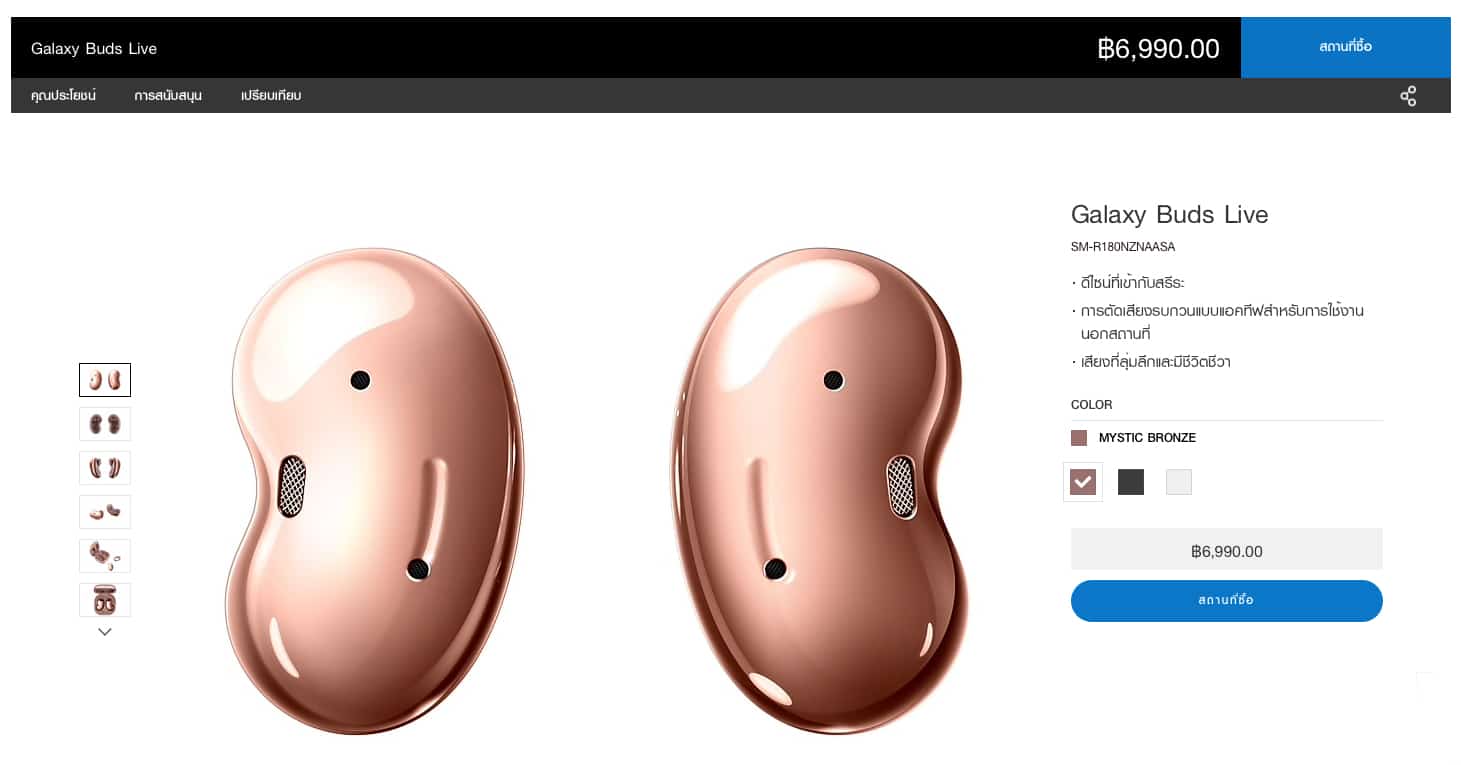Choose the white color swatch
Image resolution: width=1461 pixels, height=765 pixels.
coord(1179,482)
